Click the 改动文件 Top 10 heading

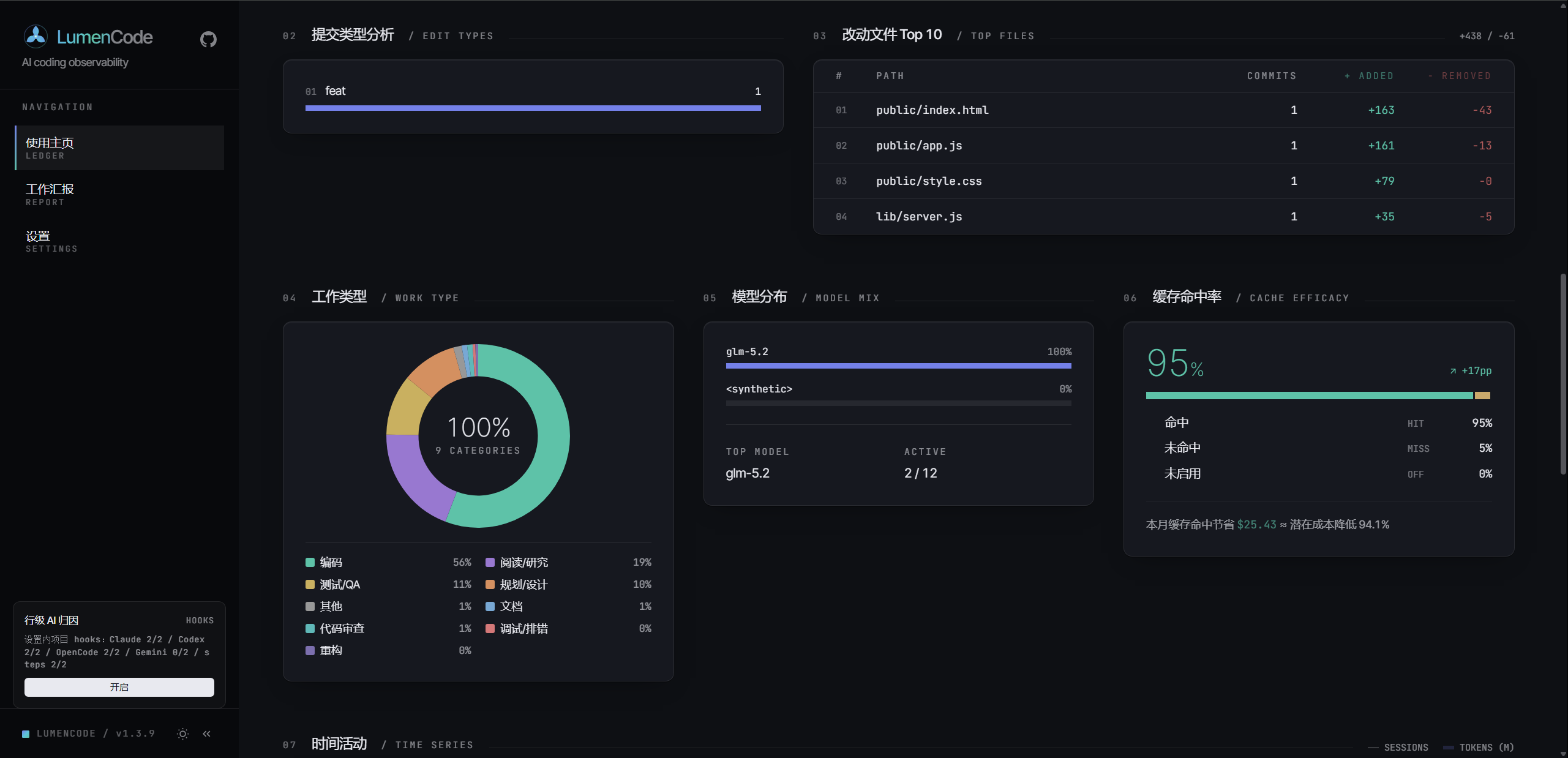pyautogui.click(x=891, y=35)
